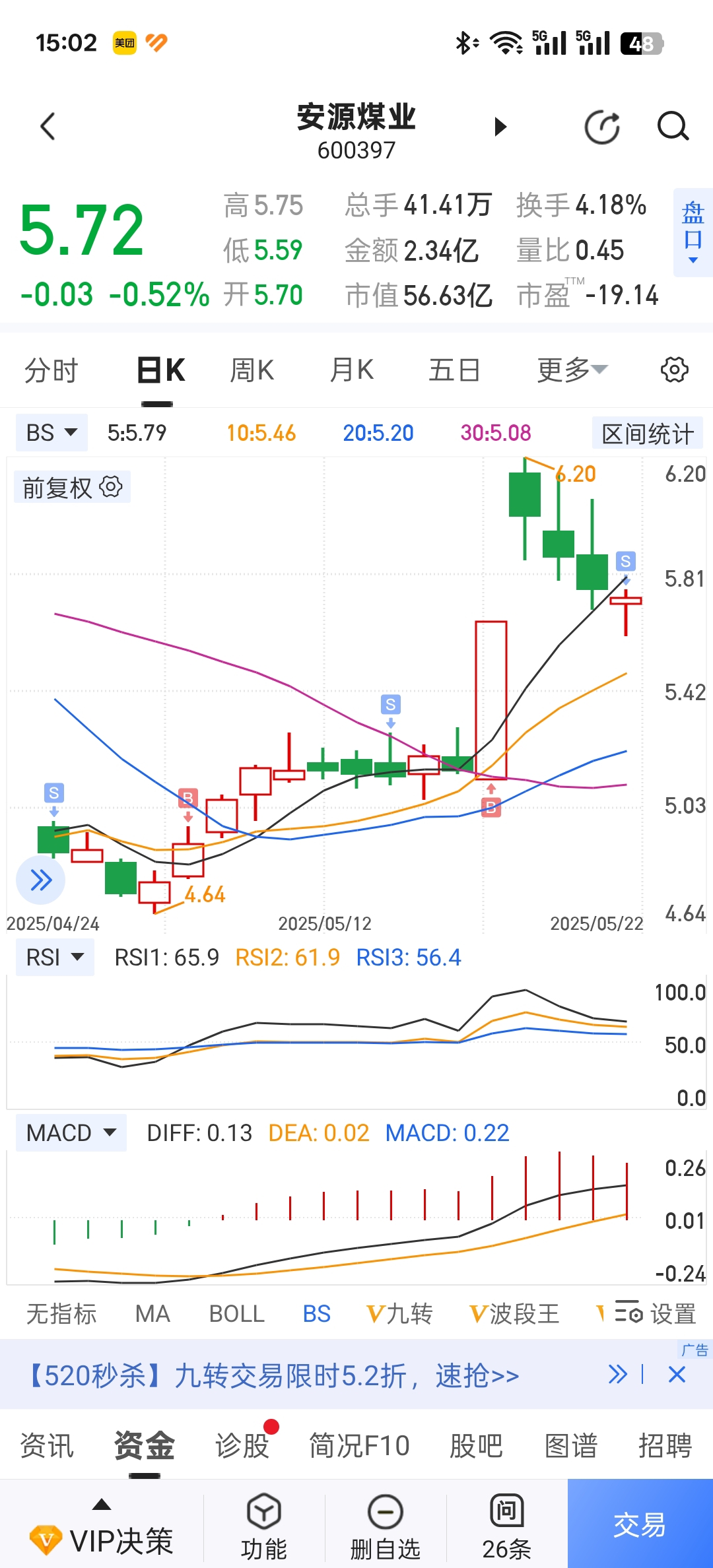Viewport: 713px width, 1568px height.
Task: Open the 功能 cube icon
Action: click(264, 1511)
